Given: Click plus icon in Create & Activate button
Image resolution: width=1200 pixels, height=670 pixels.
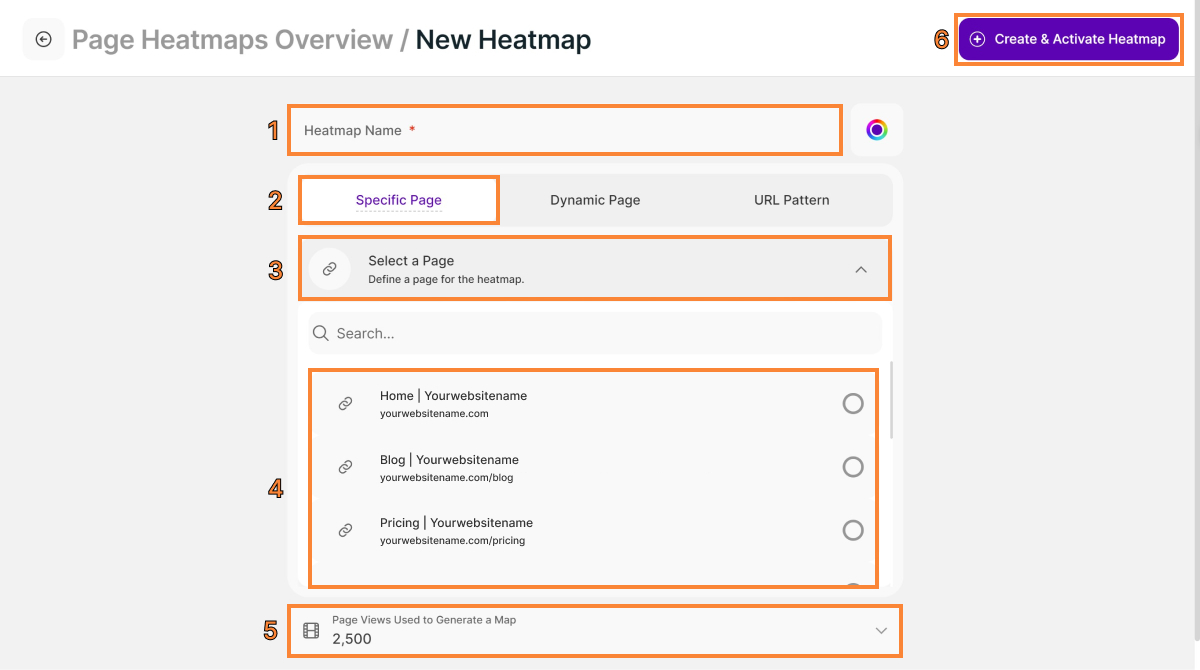Looking at the screenshot, I should pos(978,39).
